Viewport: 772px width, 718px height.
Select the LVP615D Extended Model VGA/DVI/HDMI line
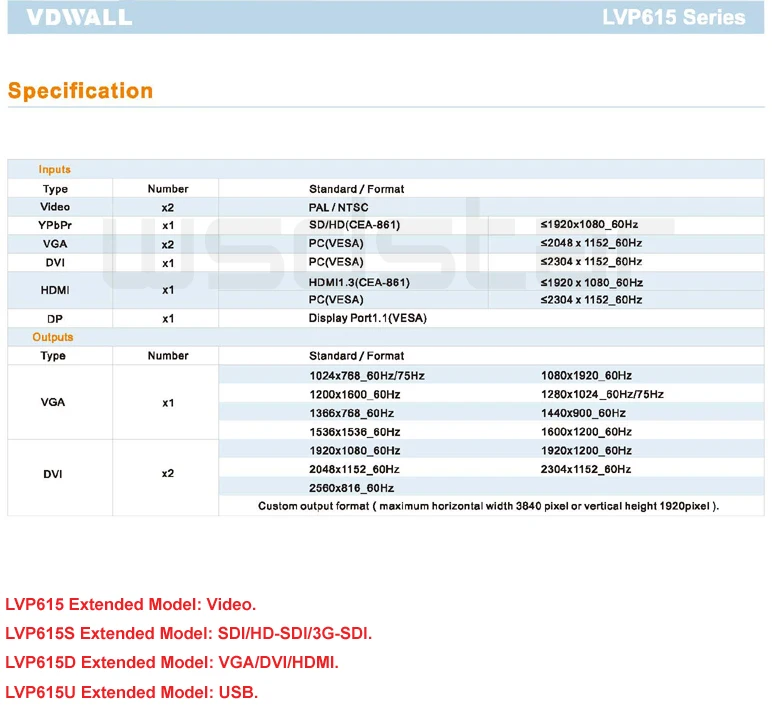point(172,663)
